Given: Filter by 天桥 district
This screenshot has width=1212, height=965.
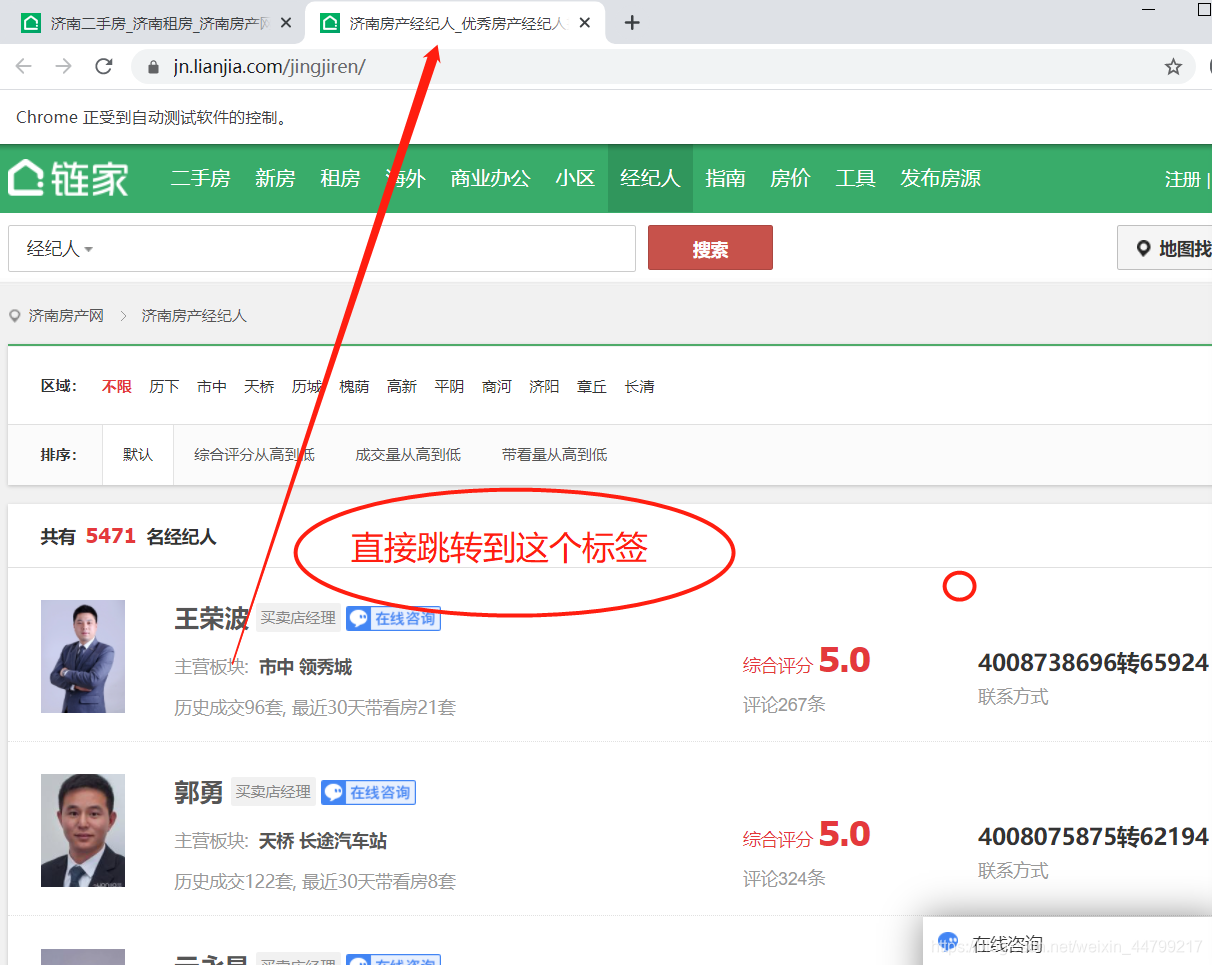Looking at the screenshot, I should coord(259,386).
